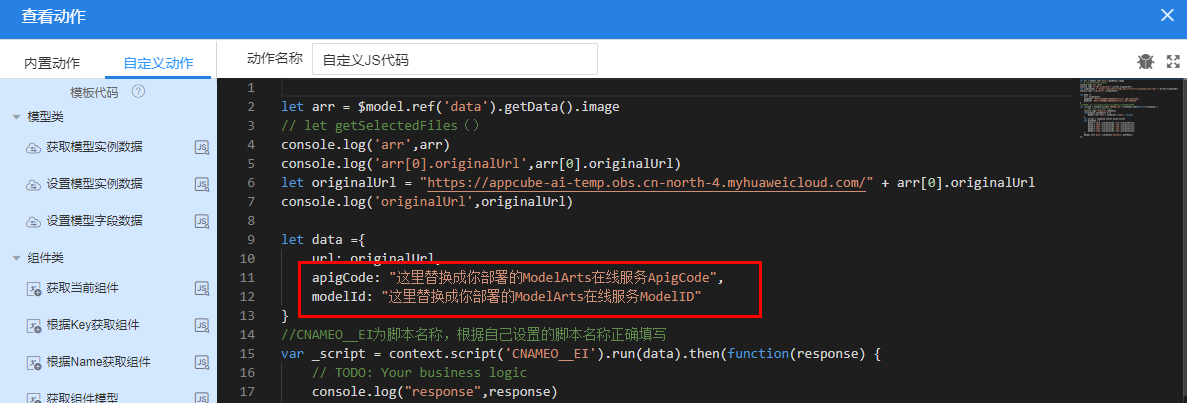Image resolution: width=1187 pixels, height=403 pixels.
Task: Open help icon beside 模板代码
Action: tap(138, 92)
